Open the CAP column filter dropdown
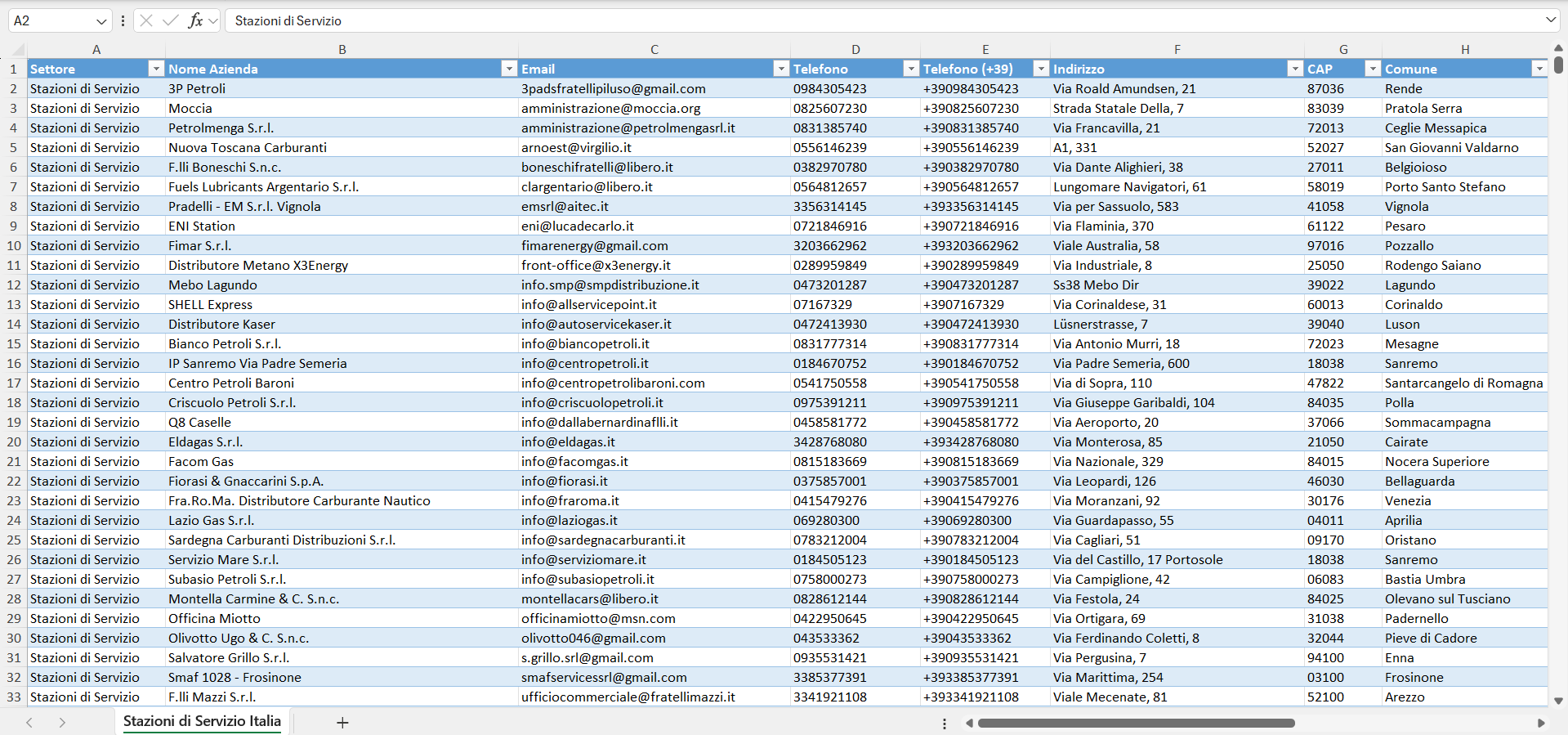Image resolution: width=1568 pixels, height=735 pixels. click(1373, 69)
